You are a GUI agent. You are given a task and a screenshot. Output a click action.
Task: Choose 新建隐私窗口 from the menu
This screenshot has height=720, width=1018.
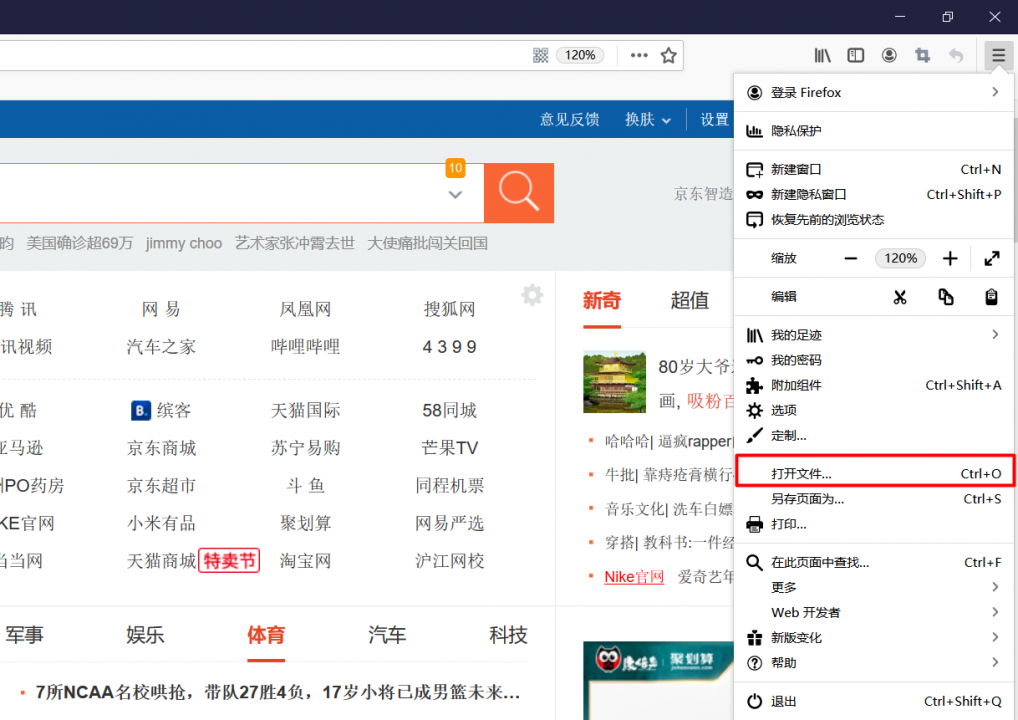click(x=874, y=195)
